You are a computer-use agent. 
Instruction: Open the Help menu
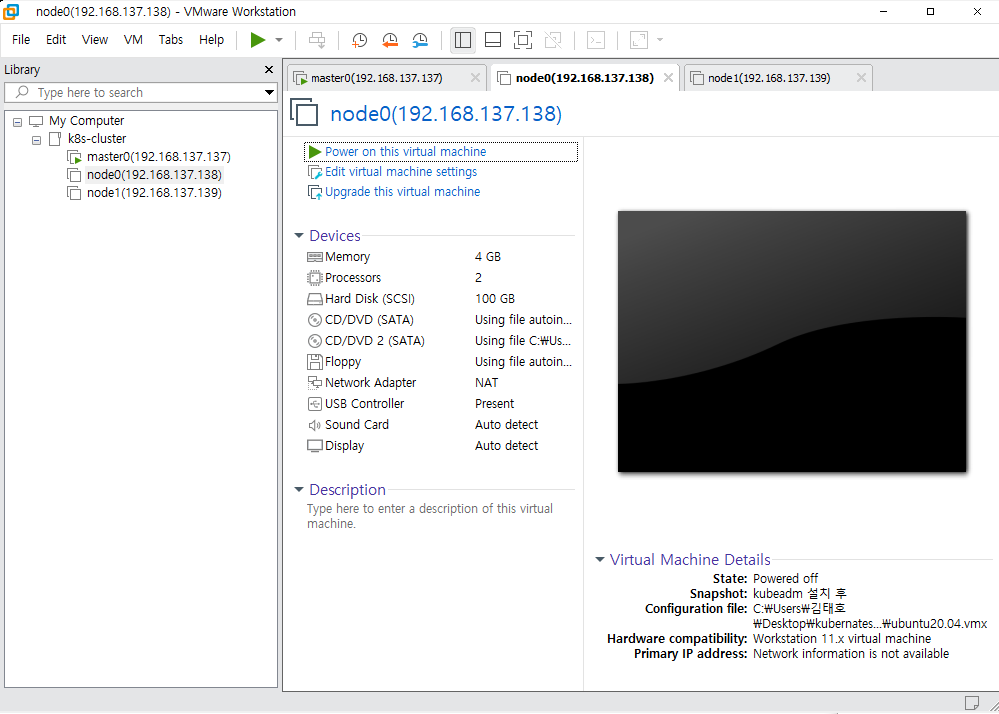(x=212, y=39)
